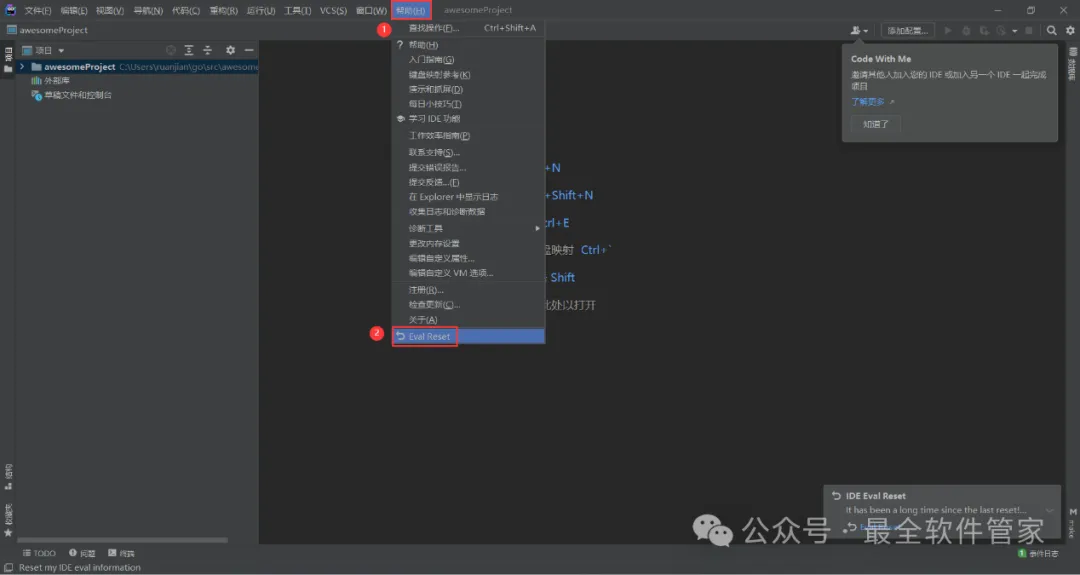Select 在 Explorer 中显示日志 menu item
This screenshot has height=575, width=1080.
[x=468, y=197]
